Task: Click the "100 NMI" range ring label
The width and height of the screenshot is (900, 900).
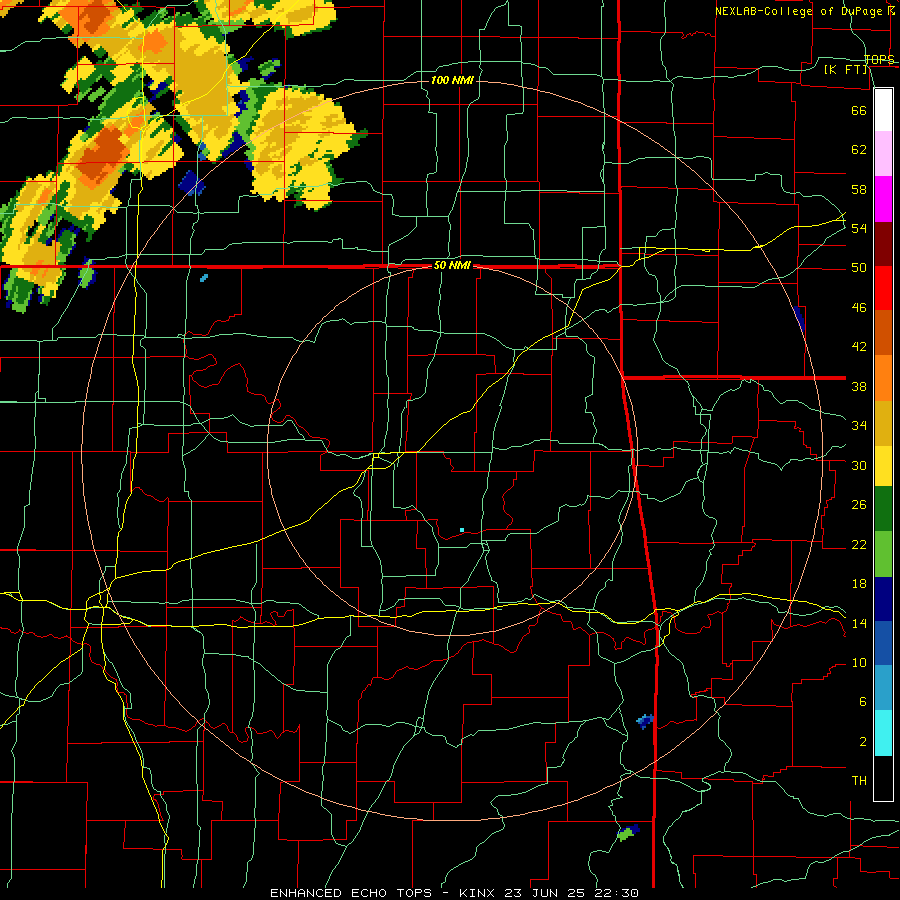Action: point(452,80)
